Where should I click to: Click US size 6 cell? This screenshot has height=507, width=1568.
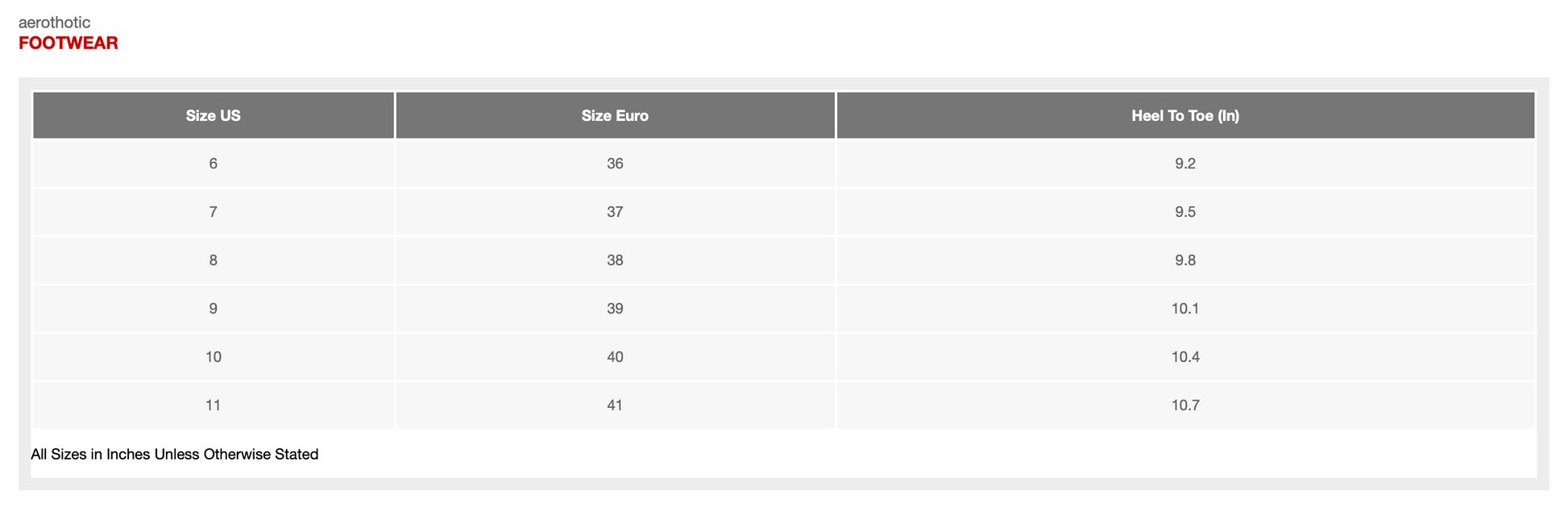click(214, 164)
